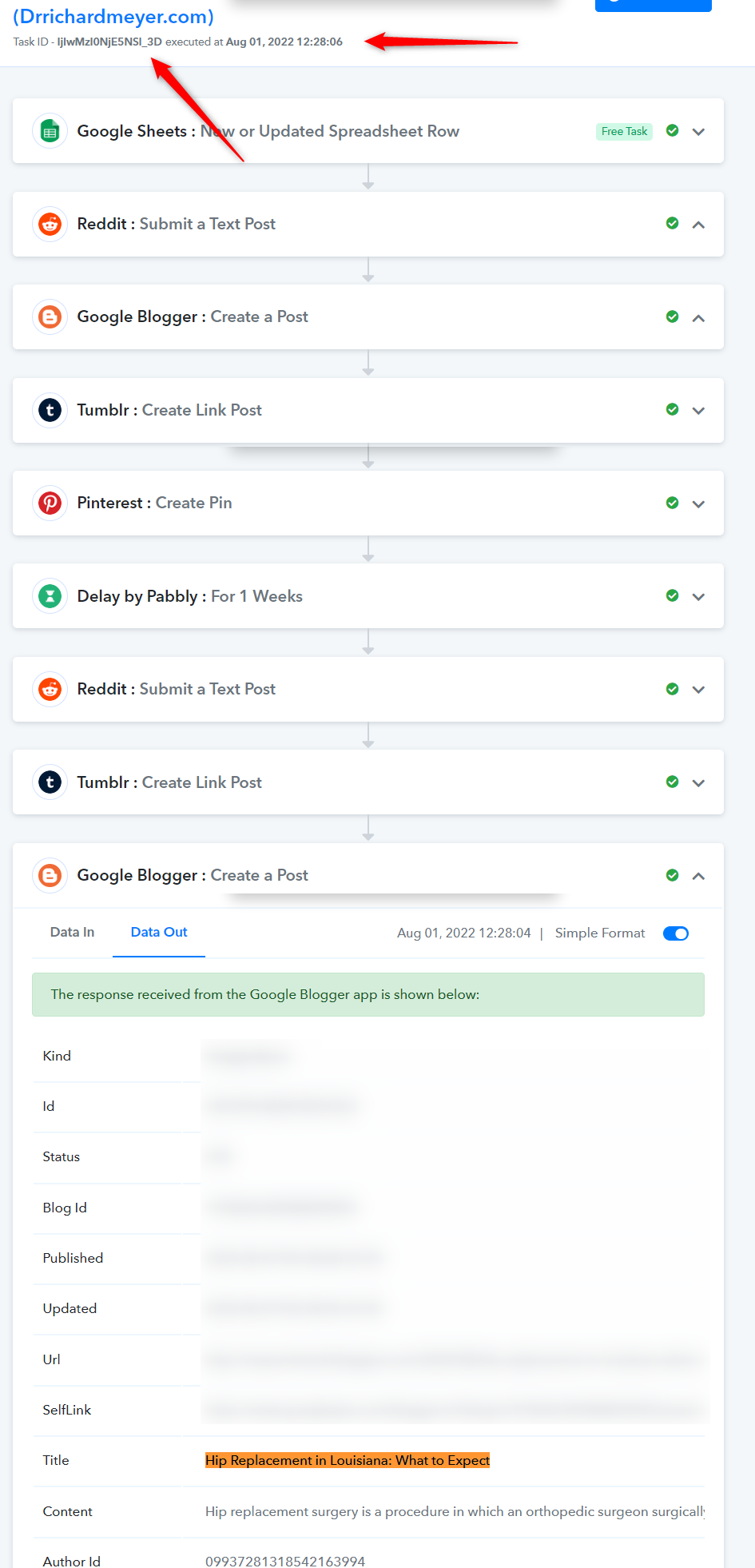Expand the Google Sheets step chevron
Screen dimensions: 755x1568
click(698, 132)
